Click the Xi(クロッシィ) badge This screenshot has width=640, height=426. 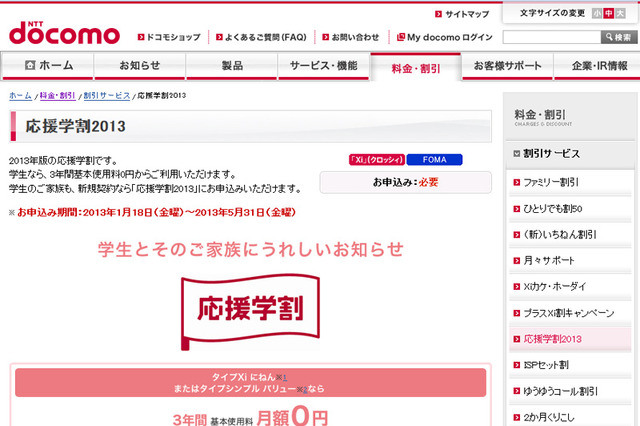(377, 160)
